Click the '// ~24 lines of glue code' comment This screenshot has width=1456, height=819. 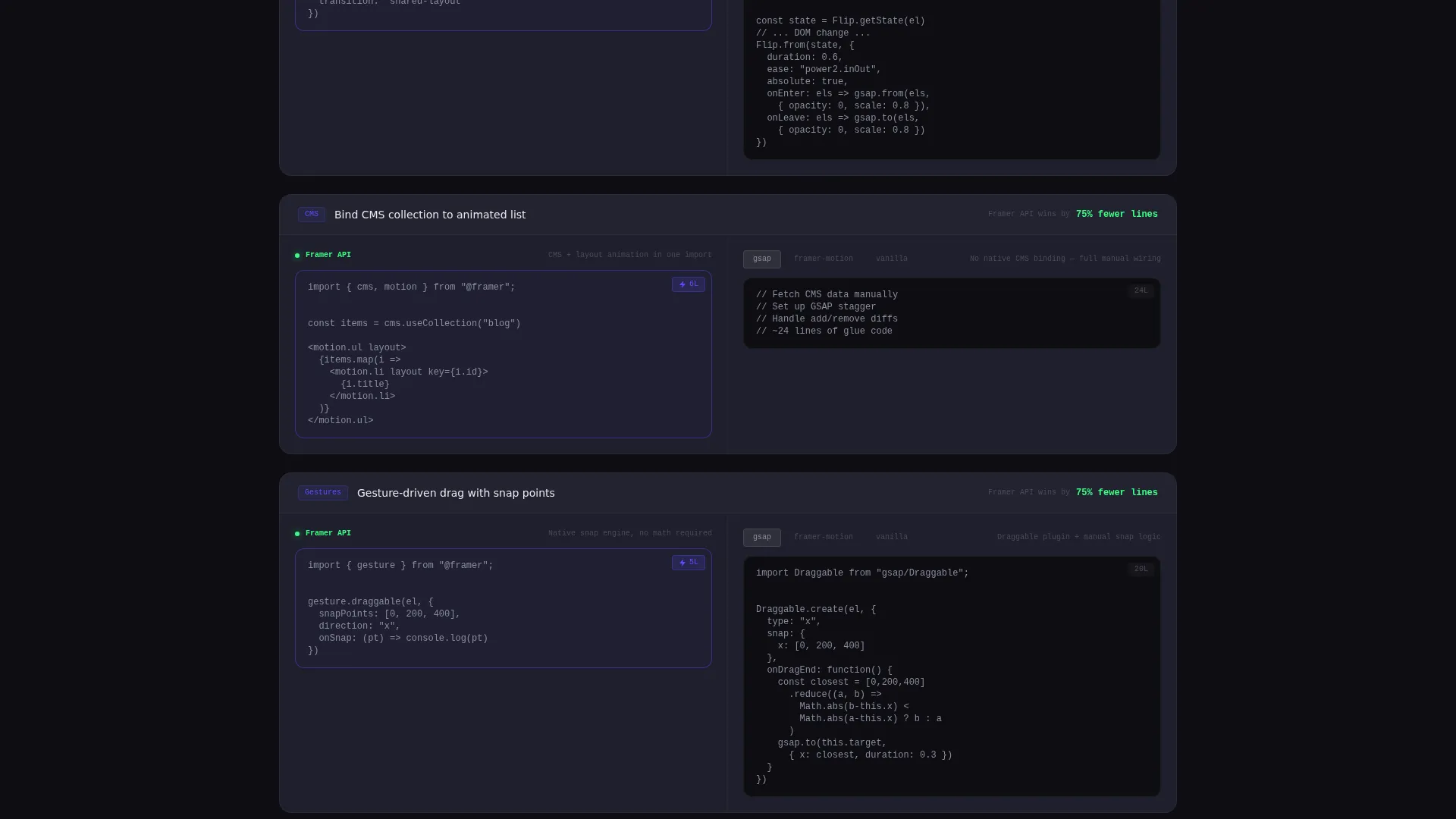tap(824, 331)
